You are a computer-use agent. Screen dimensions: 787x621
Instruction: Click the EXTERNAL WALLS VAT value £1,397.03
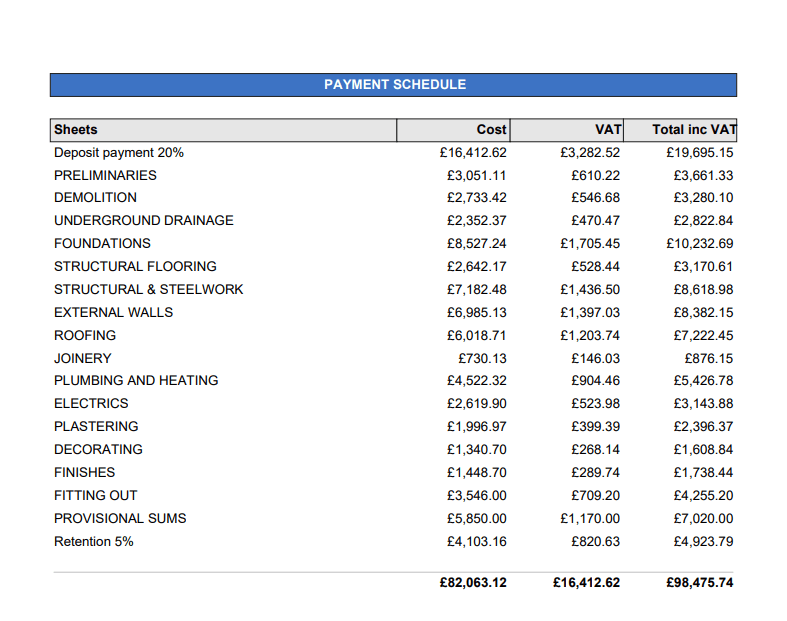pos(590,312)
